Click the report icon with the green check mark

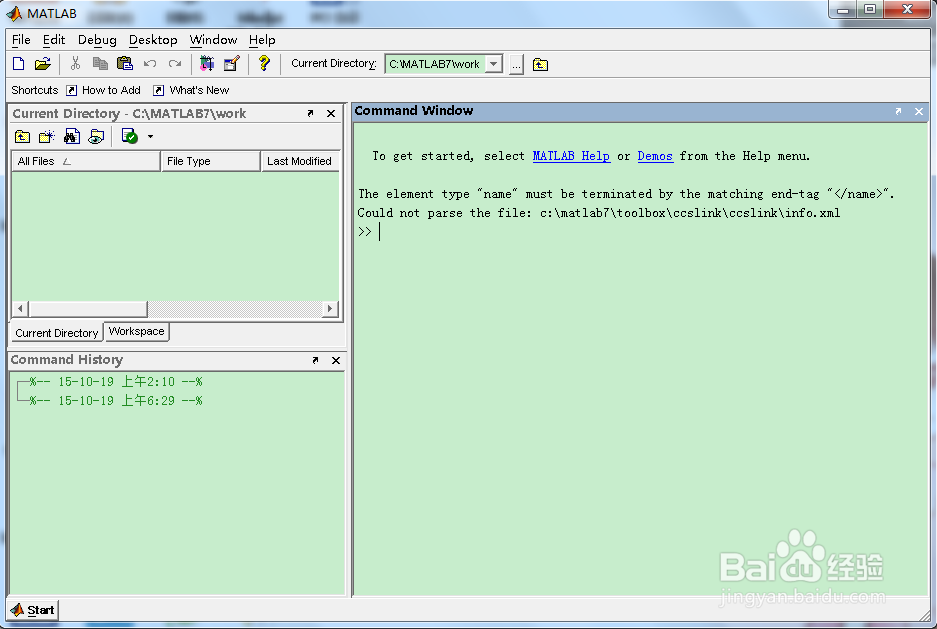point(129,136)
